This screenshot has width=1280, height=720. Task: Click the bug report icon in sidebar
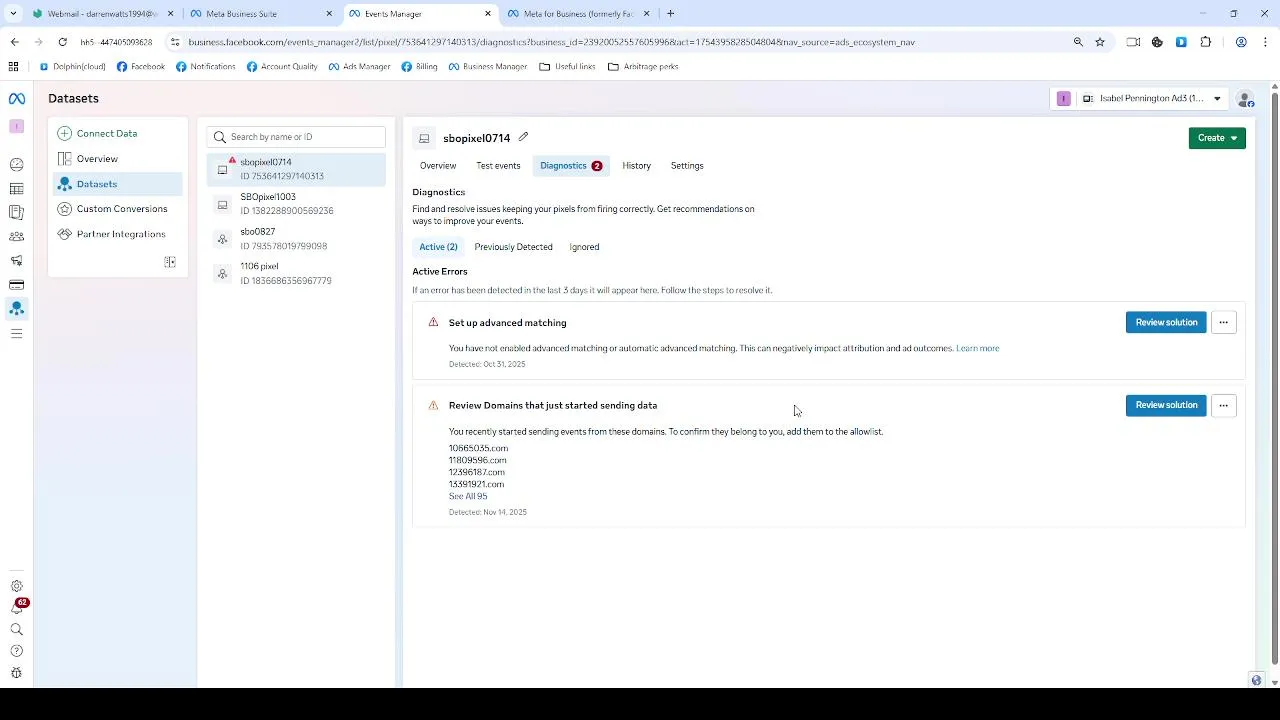tap(16, 673)
